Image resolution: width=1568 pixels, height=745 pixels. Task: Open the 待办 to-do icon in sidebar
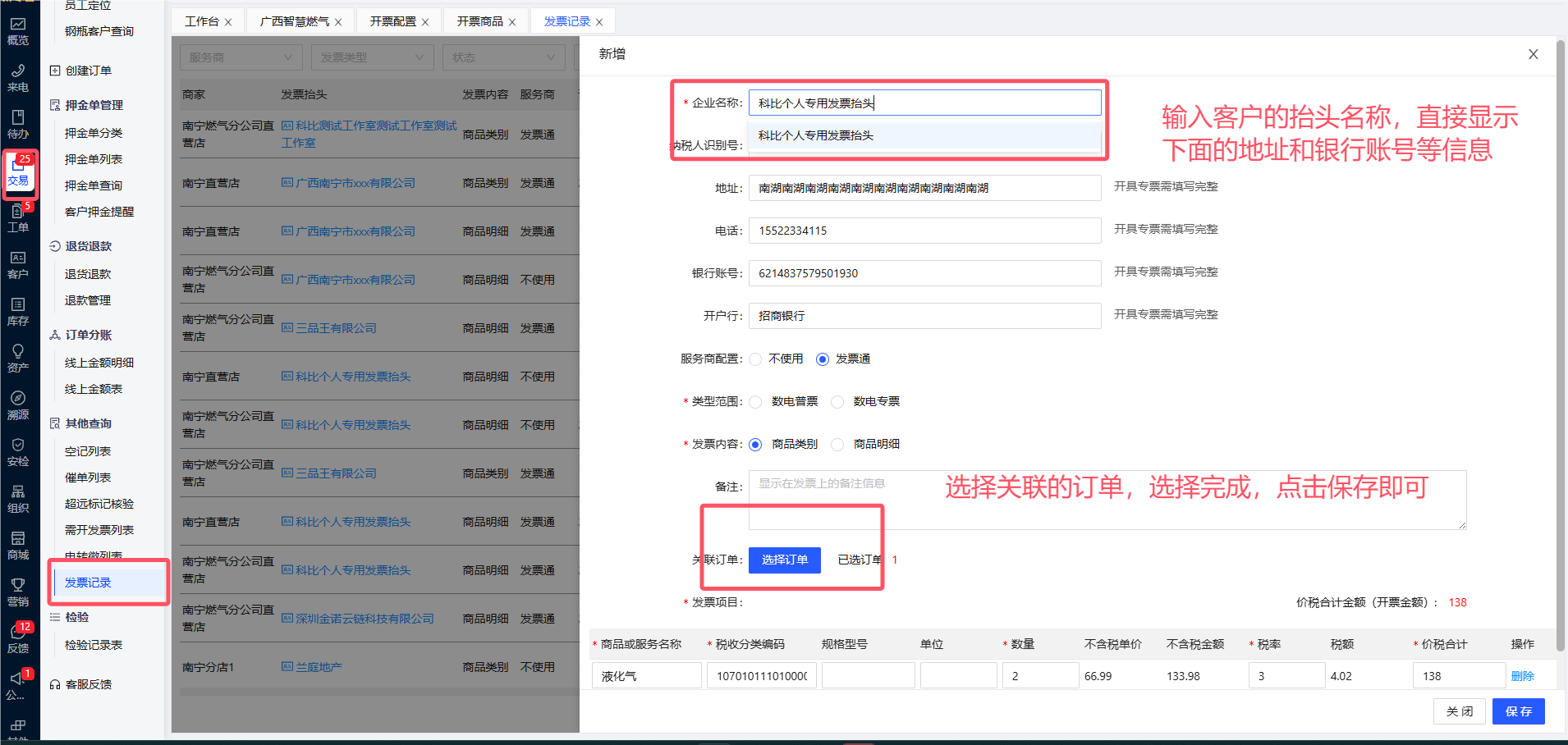point(18,125)
